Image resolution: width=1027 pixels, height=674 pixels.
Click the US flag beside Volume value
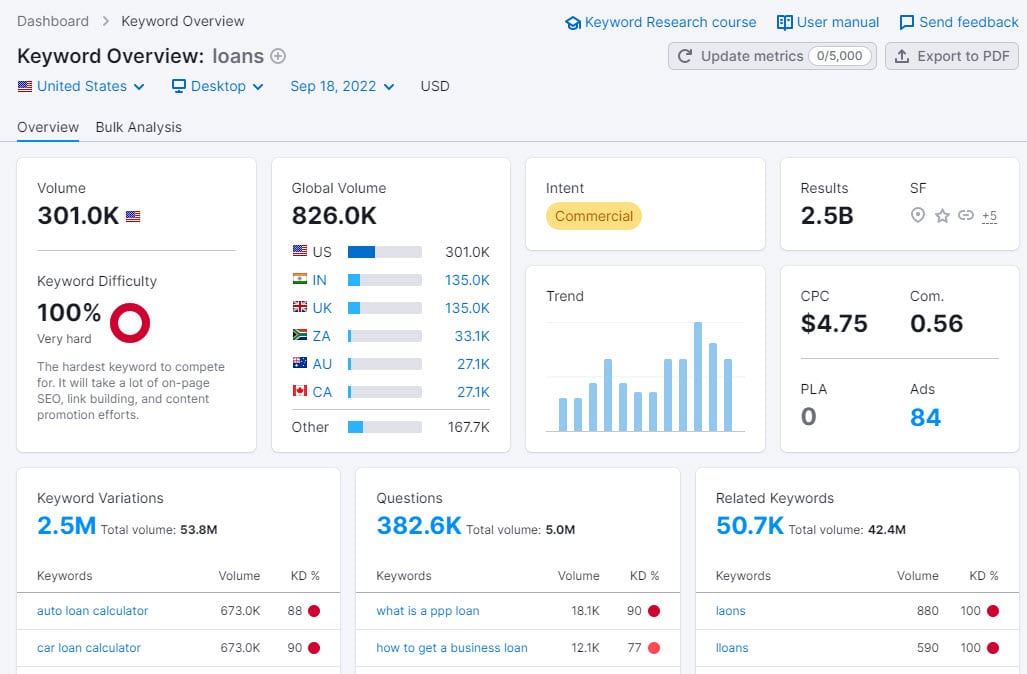[x=133, y=216]
